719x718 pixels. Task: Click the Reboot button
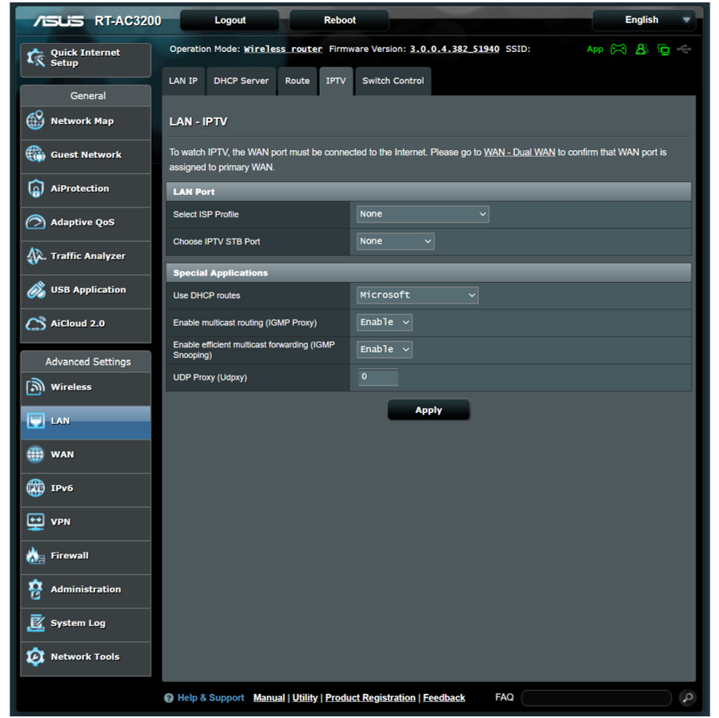339,20
